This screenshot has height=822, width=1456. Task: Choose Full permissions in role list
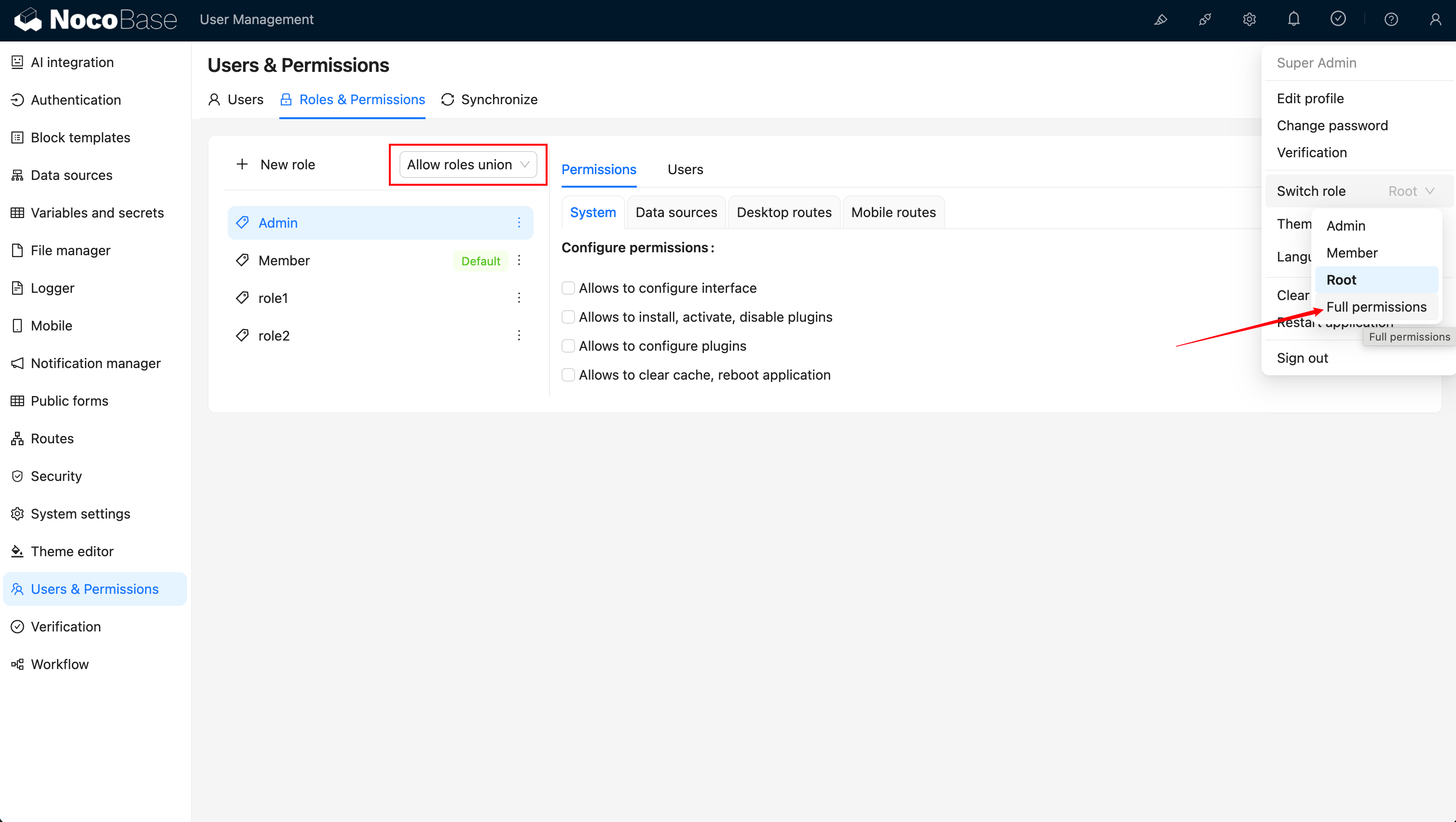(x=1376, y=307)
